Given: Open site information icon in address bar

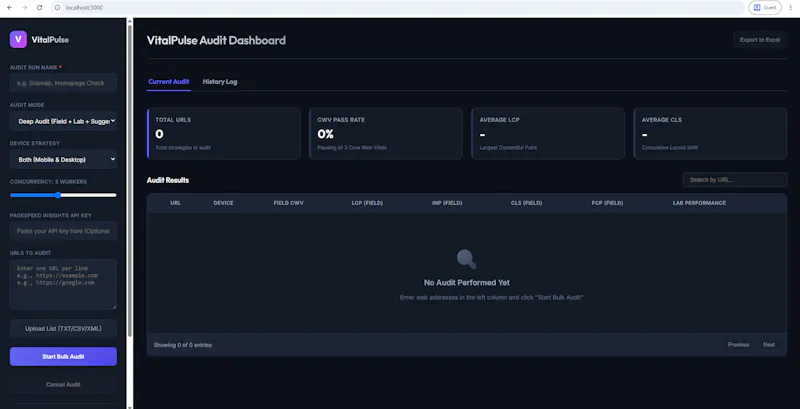Looking at the screenshot, I should coord(58,8).
